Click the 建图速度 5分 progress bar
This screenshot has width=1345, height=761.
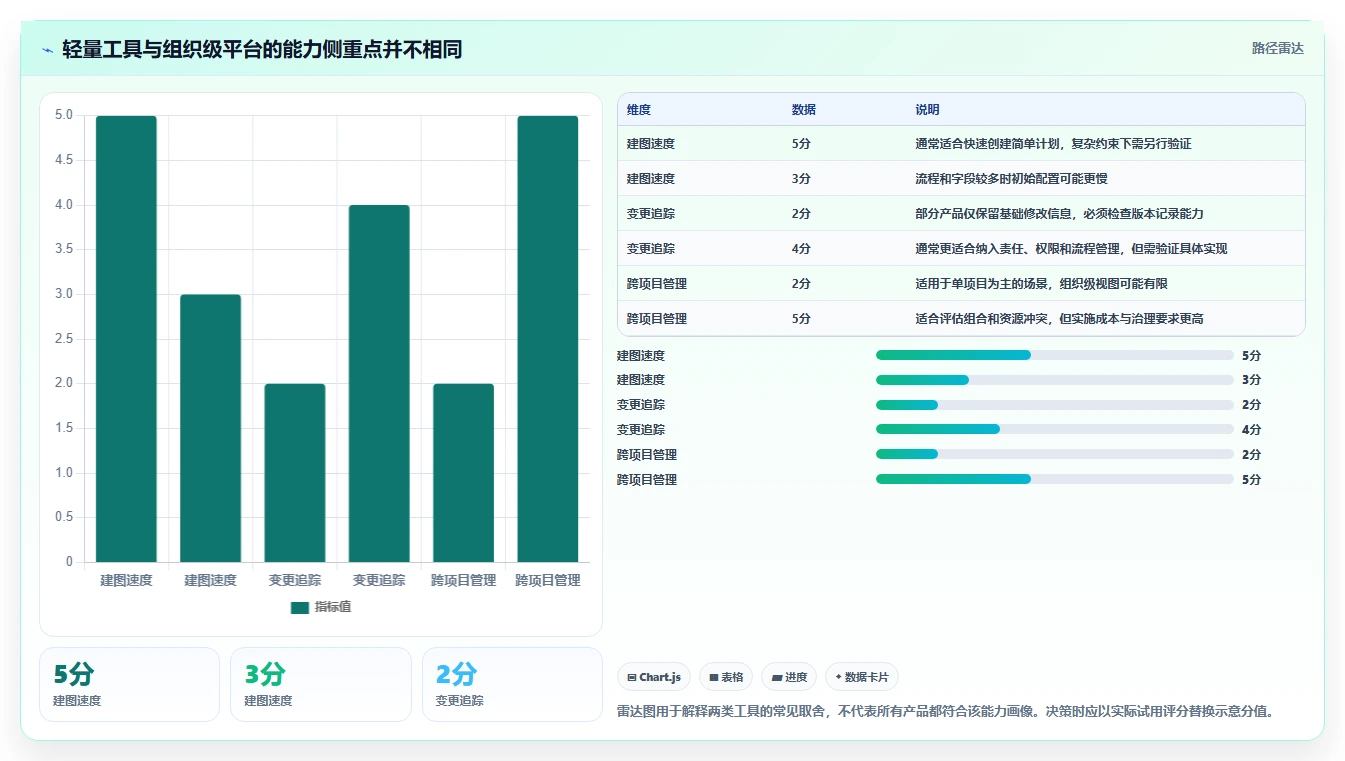[1055, 355]
